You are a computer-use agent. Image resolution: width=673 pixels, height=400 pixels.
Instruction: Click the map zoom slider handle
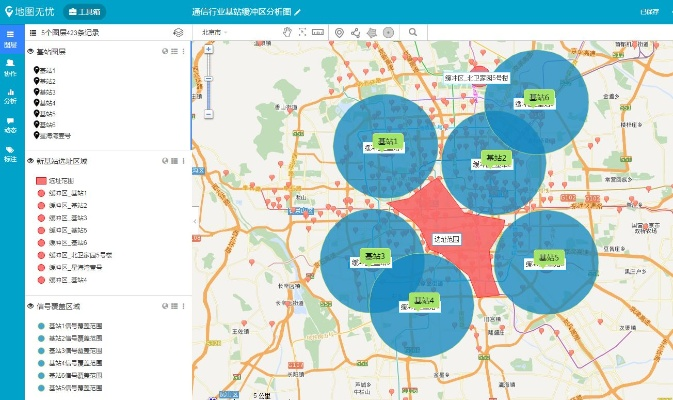point(209,80)
